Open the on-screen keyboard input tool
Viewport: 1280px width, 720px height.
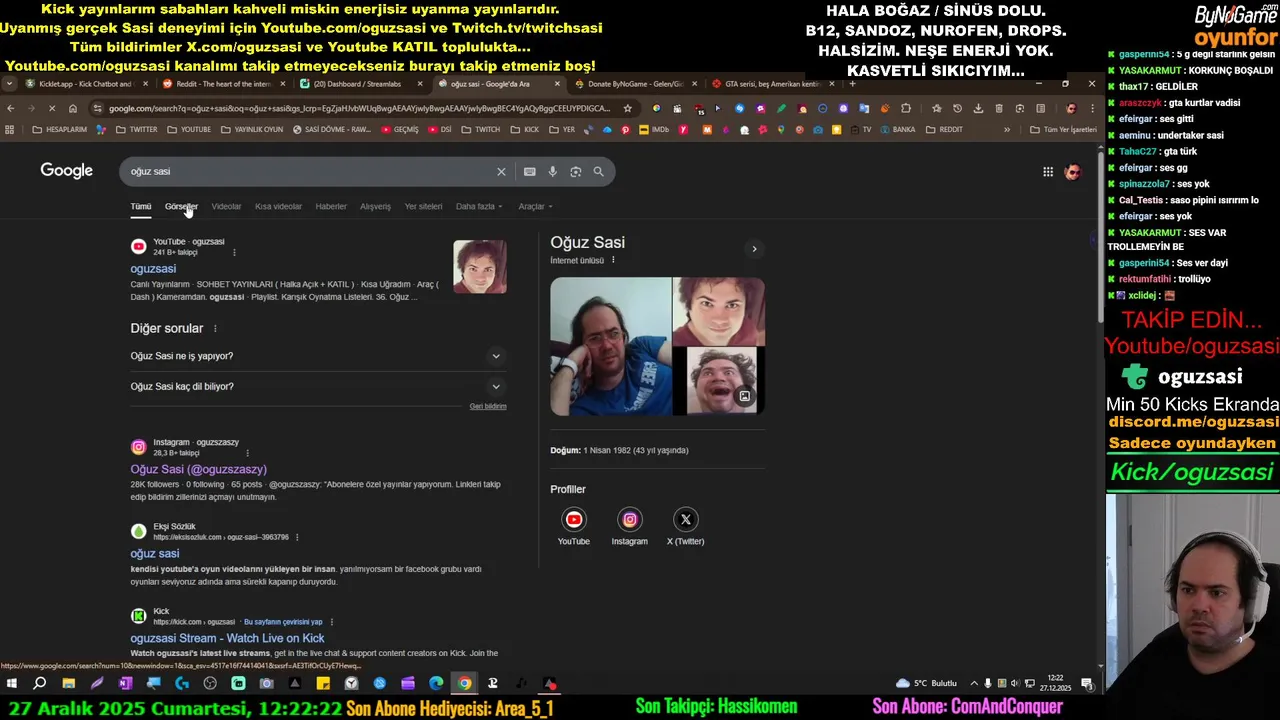pos(529,172)
